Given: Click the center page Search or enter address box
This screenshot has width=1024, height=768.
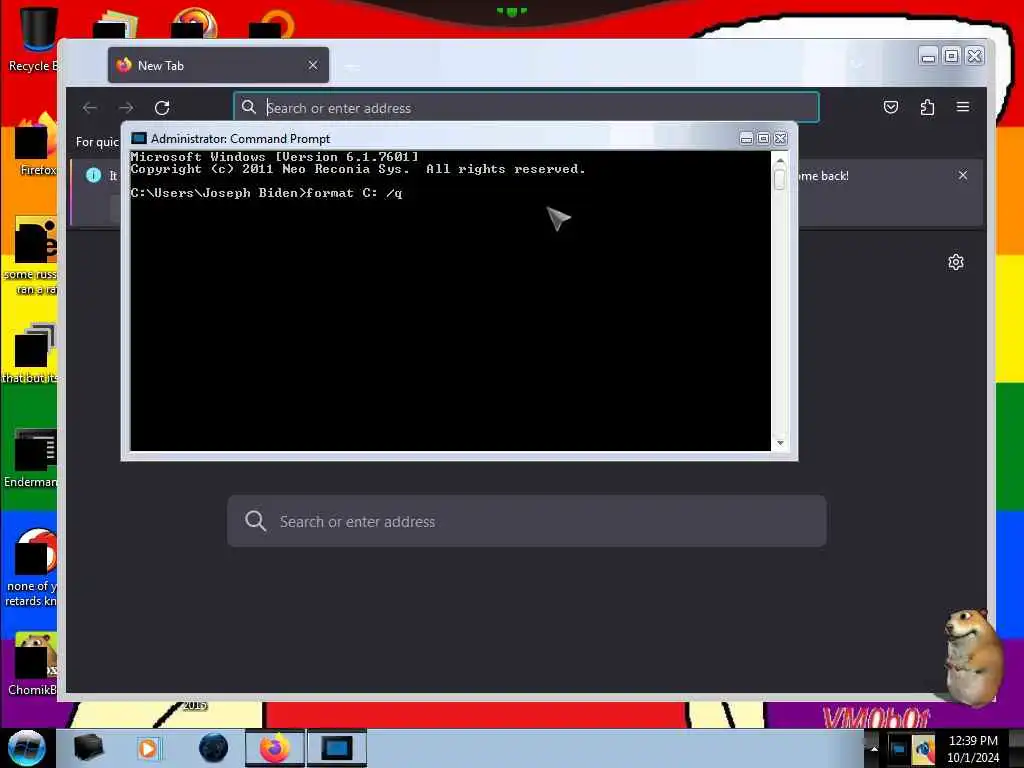Looking at the screenshot, I should (526, 521).
